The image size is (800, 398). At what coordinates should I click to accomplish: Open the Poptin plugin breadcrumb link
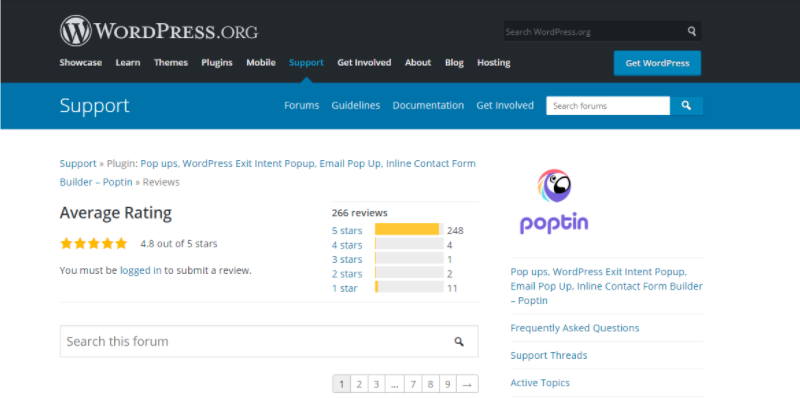coord(268,173)
